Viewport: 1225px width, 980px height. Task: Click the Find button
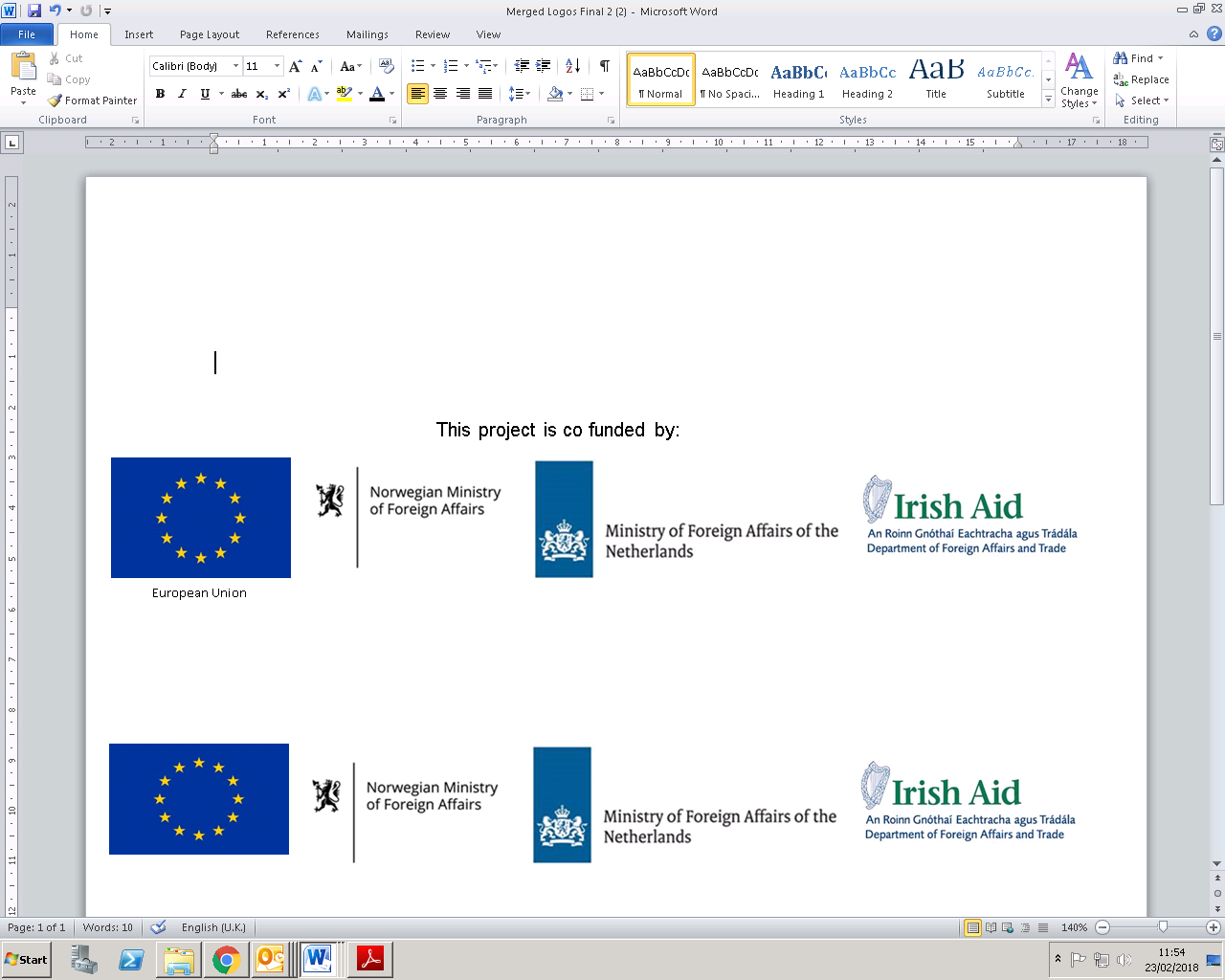[x=1138, y=58]
